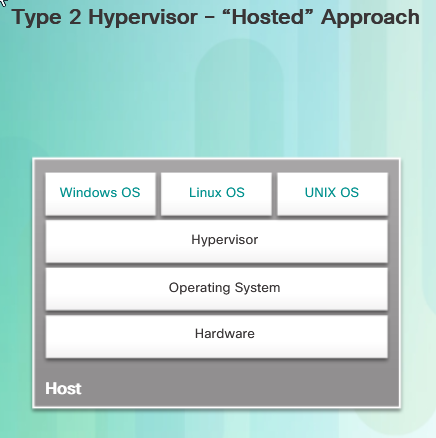Select the Linux OS box
This screenshot has height=438, width=436.
[x=216, y=194]
